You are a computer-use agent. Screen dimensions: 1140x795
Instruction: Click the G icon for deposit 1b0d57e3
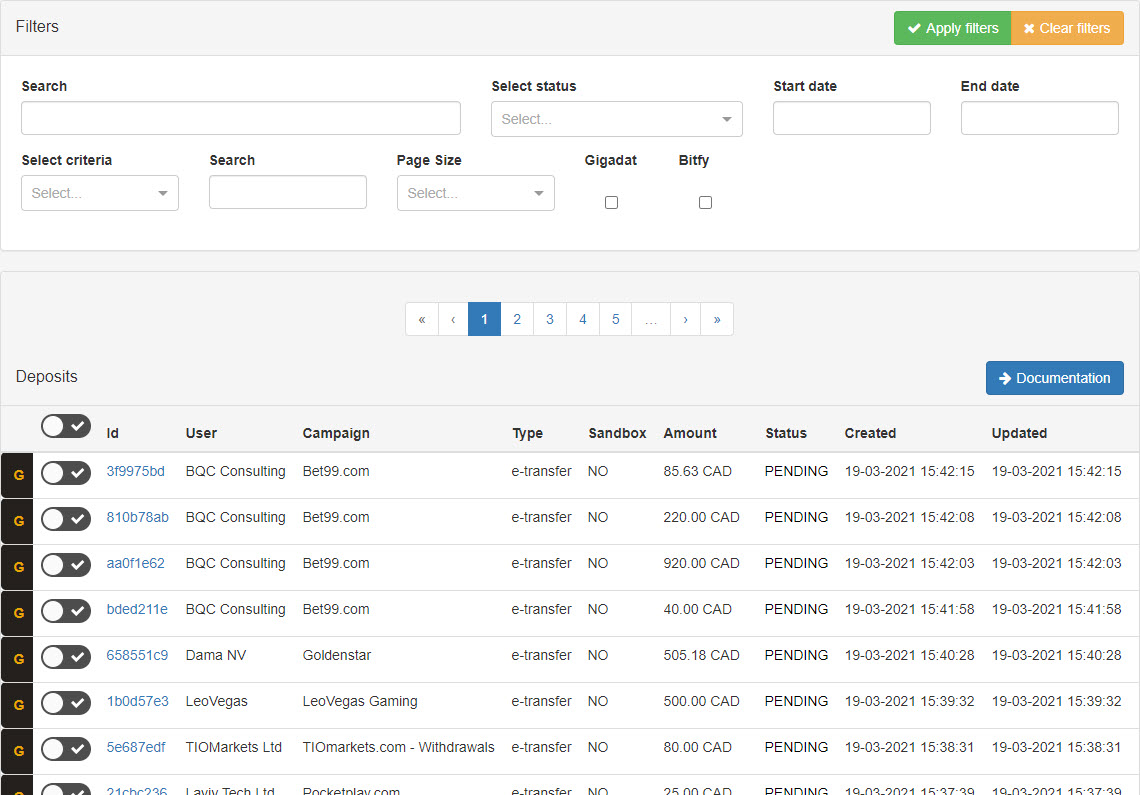[17, 705]
